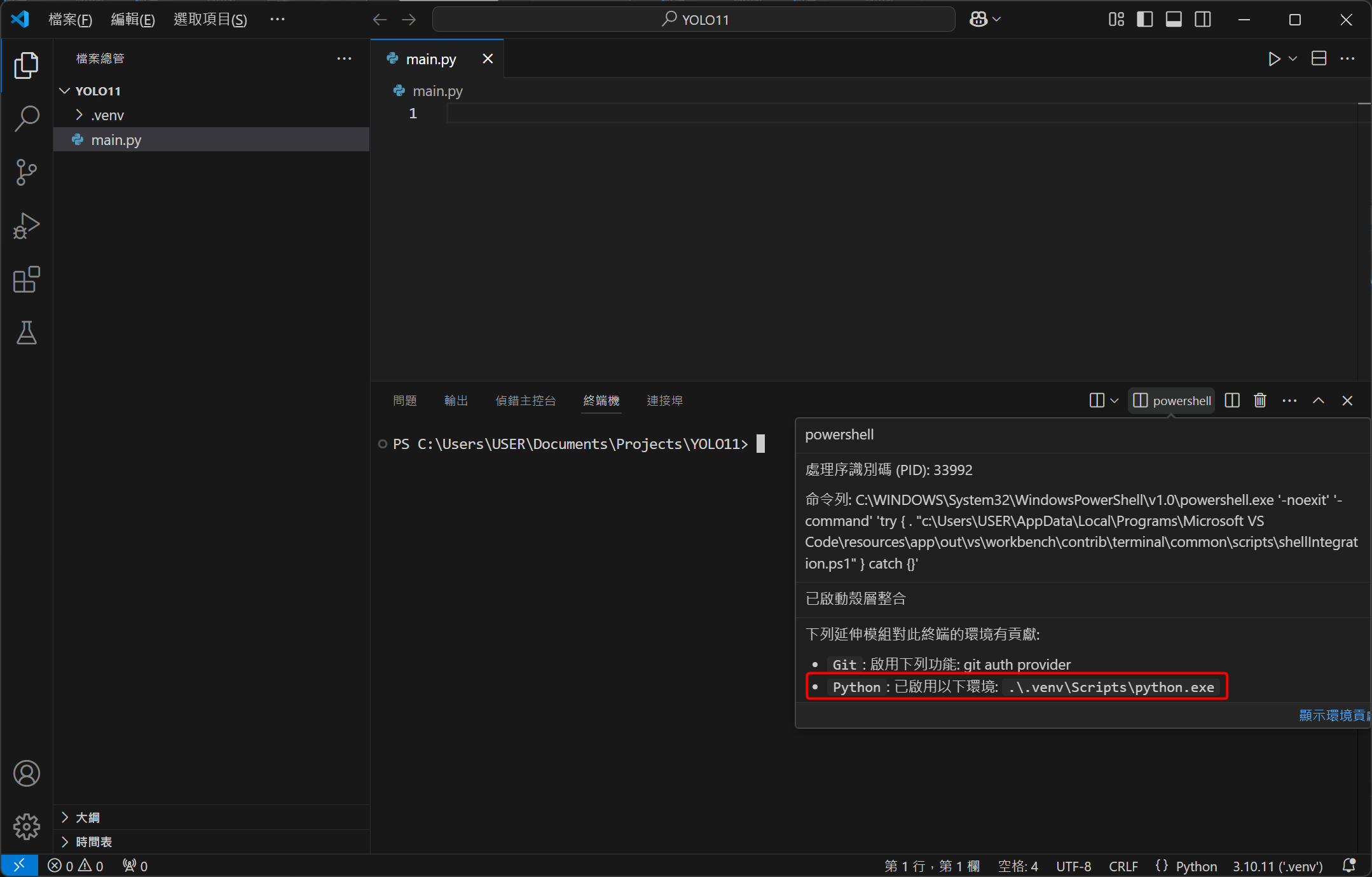The image size is (1372, 877).
Task: Split the powershell terminal
Action: click(1232, 400)
